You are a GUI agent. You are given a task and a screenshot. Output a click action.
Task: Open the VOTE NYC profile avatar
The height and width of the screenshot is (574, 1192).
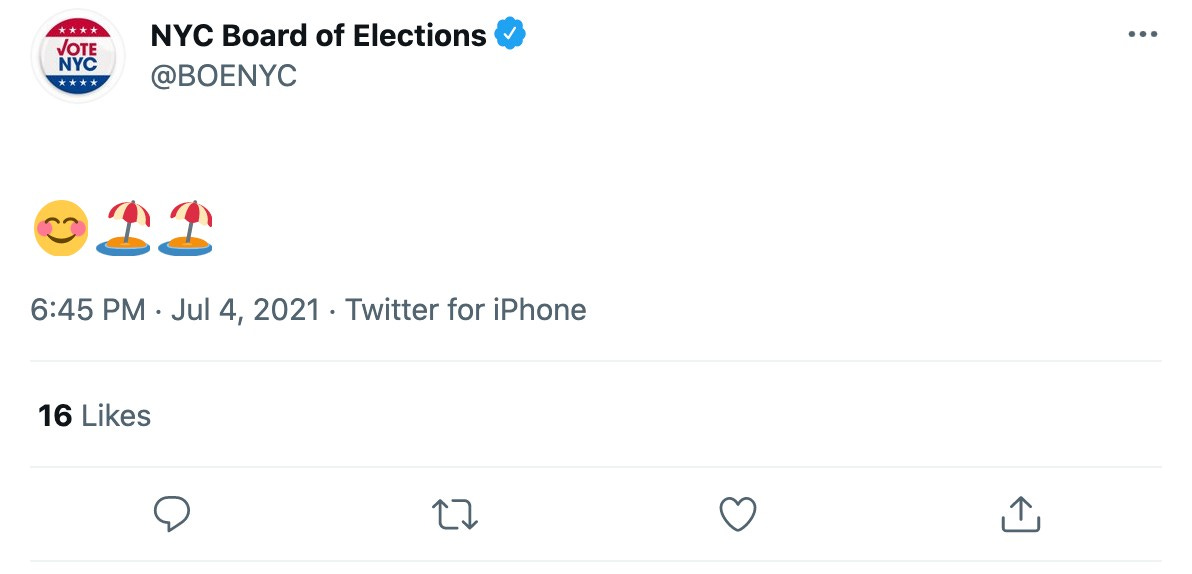click(x=78, y=56)
